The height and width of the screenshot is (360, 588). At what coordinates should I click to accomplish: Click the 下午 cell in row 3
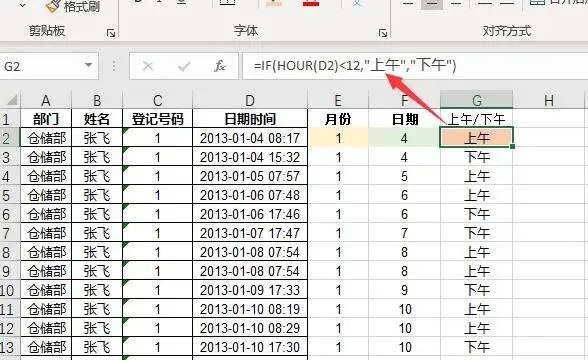(x=477, y=157)
